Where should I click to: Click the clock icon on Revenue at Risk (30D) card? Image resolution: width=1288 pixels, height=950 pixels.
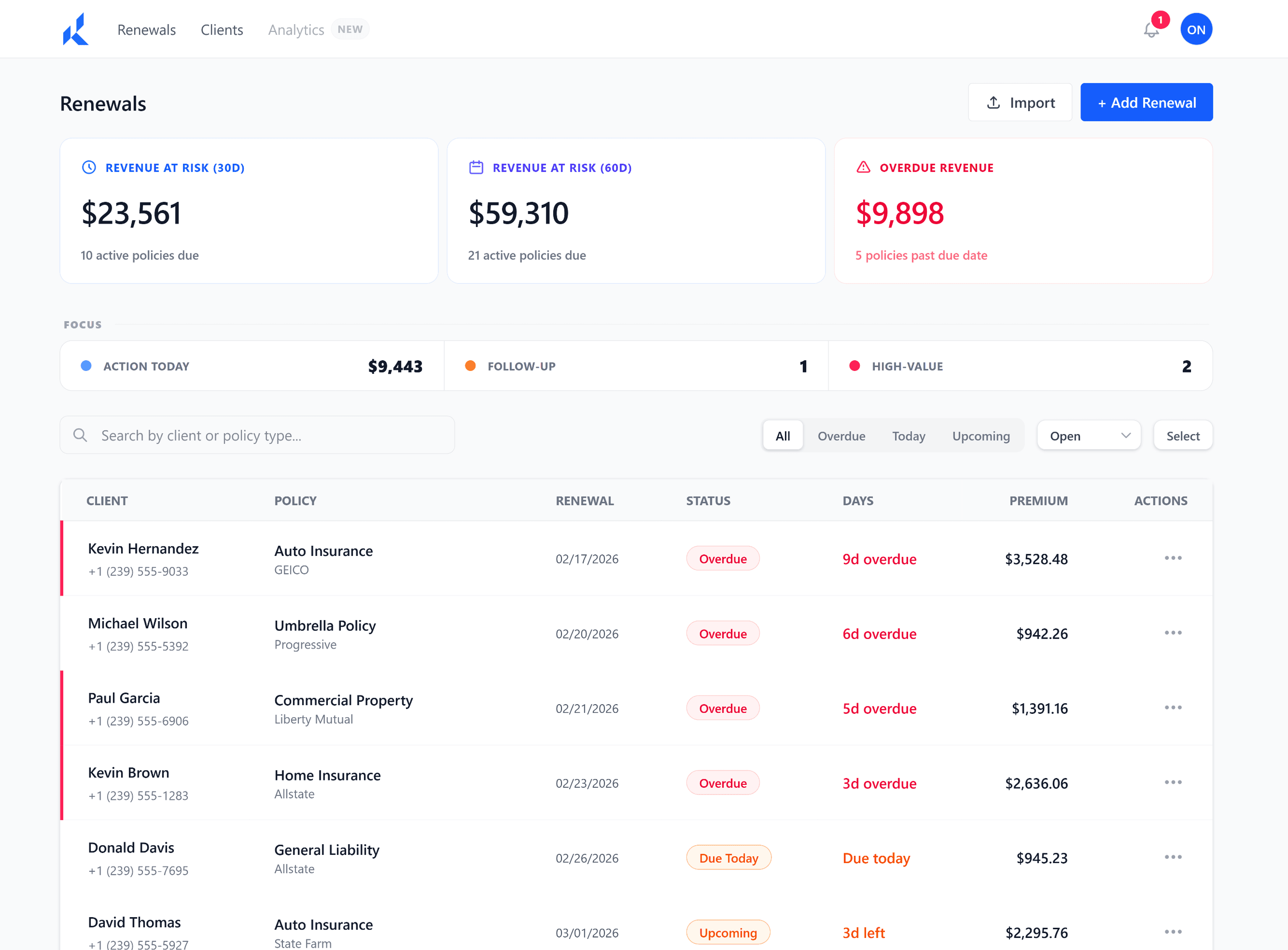88,167
